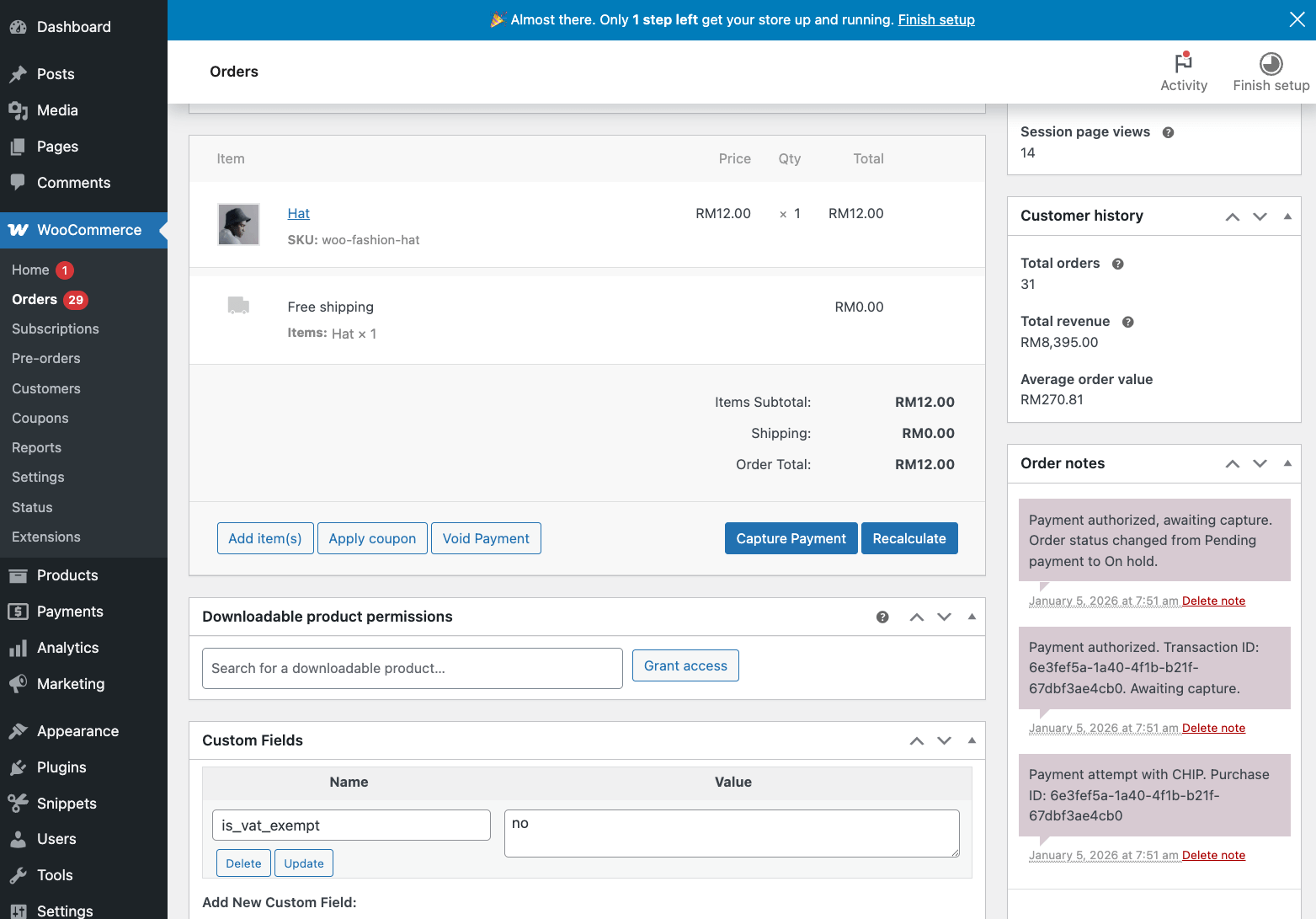
Task: Open the Subscriptions submenu item
Action: click(x=56, y=329)
